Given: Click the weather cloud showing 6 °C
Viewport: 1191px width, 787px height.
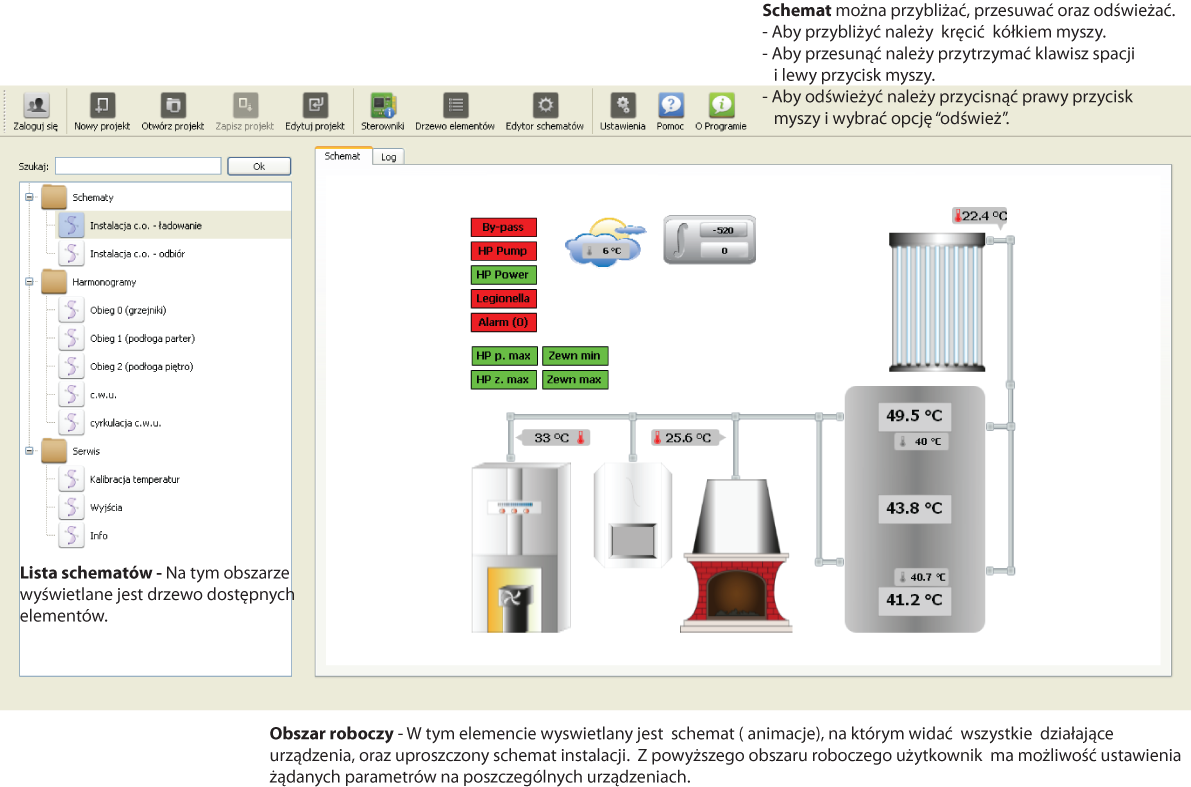Looking at the screenshot, I should (x=605, y=241).
